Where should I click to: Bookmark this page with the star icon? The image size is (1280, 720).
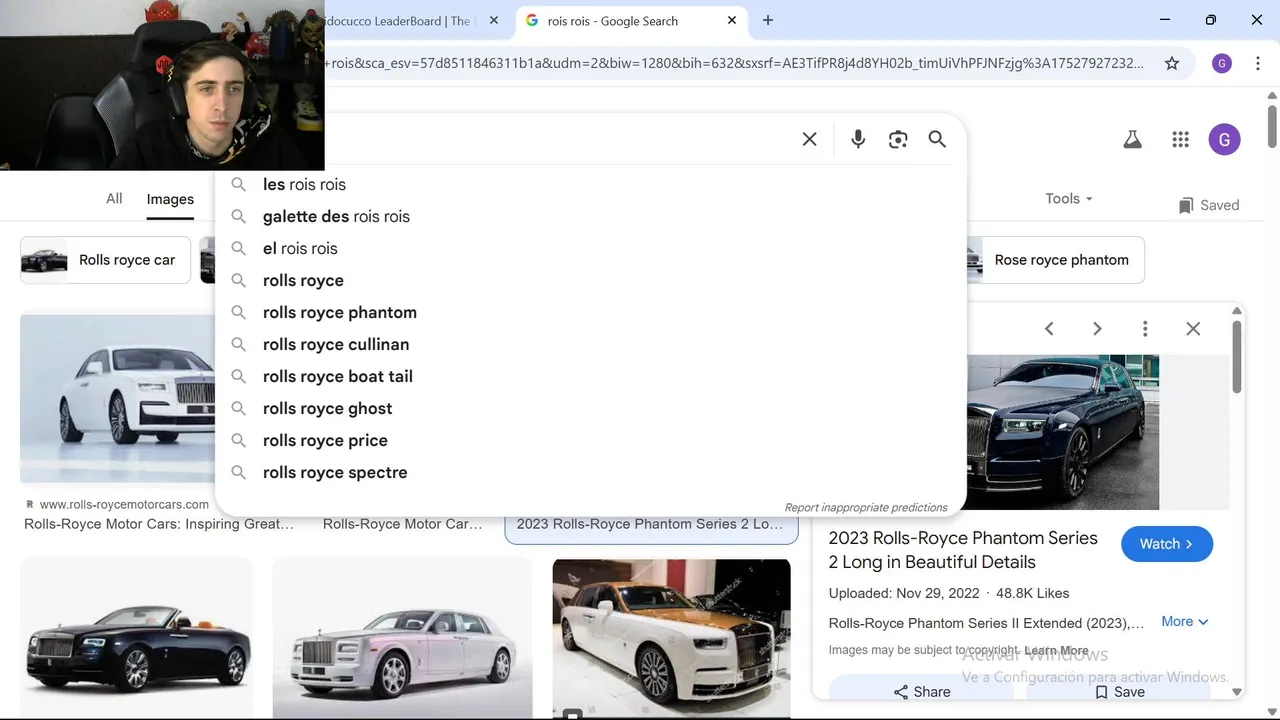[1172, 63]
